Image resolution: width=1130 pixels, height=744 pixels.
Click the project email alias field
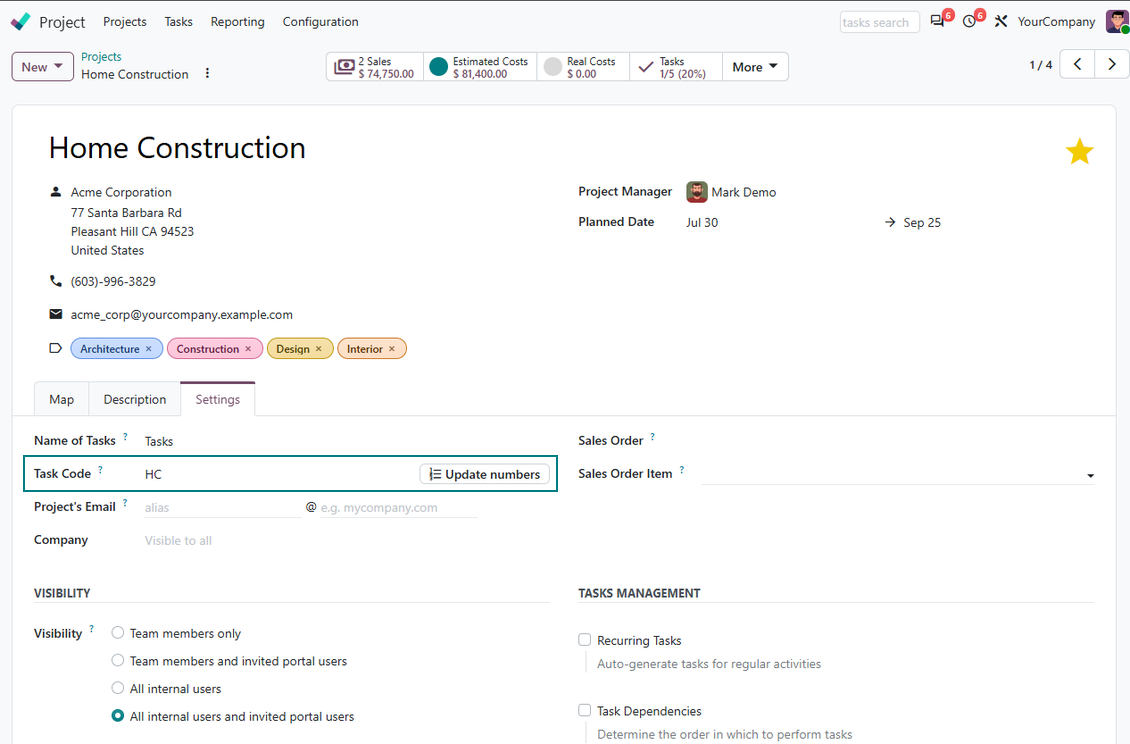point(222,508)
